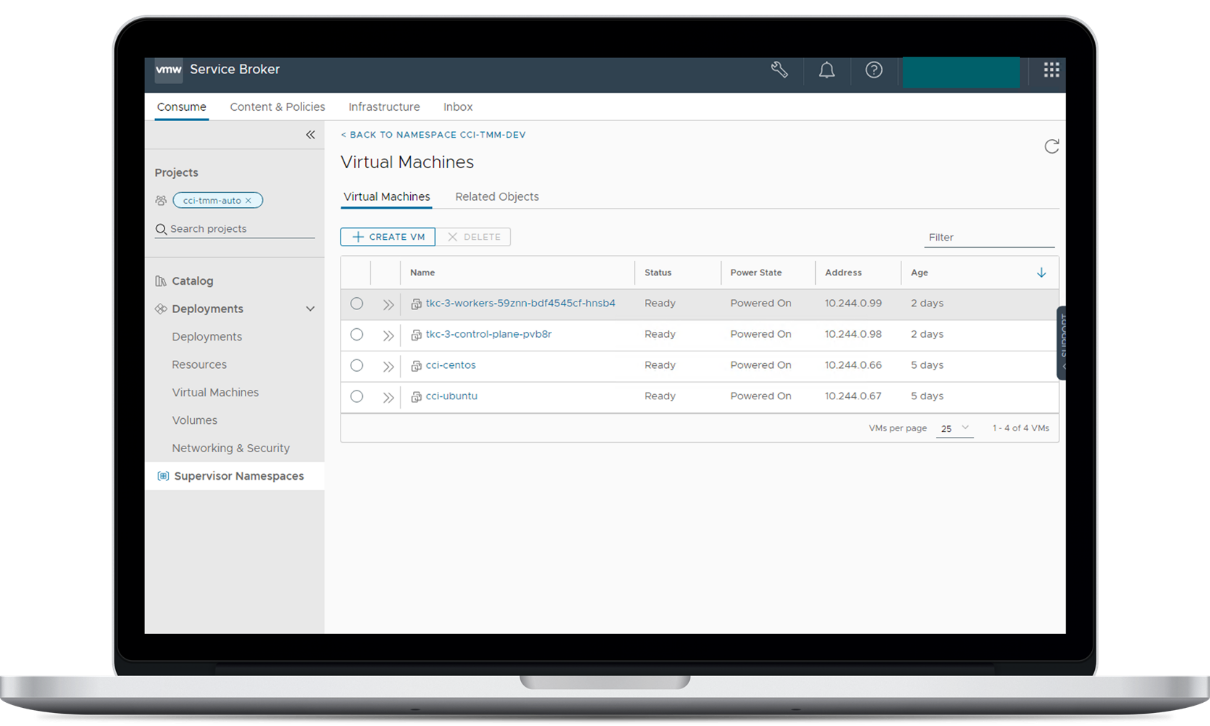Screen dimensions: 1210x726
Task: Open the help question mark icon
Action: [x=874, y=70]
